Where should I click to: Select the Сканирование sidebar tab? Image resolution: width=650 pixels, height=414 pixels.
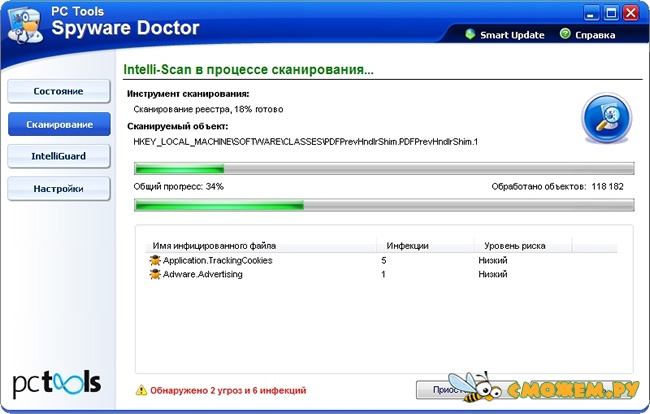tap(59, 124)
